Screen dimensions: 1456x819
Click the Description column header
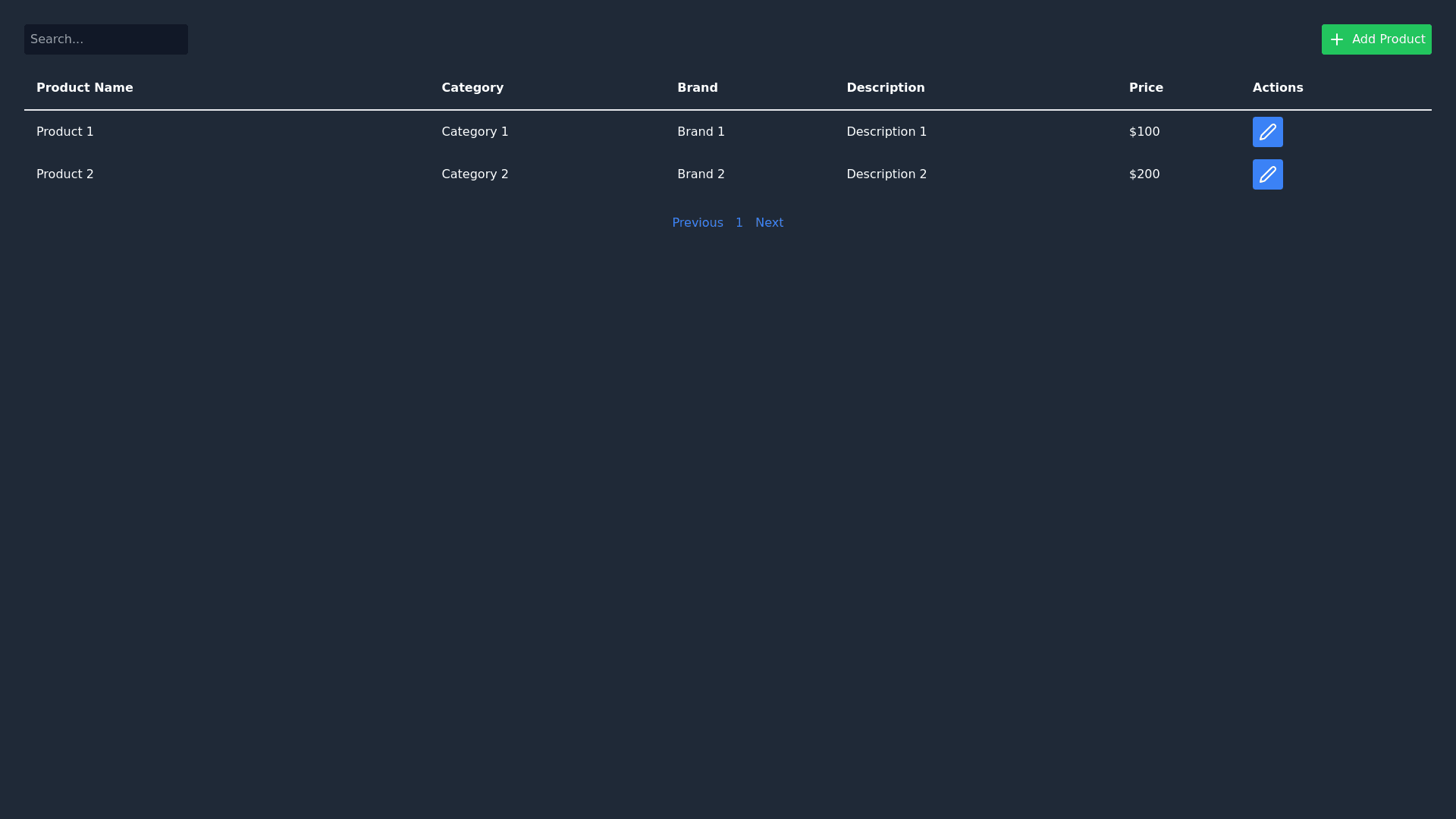[x=885, y=88]
